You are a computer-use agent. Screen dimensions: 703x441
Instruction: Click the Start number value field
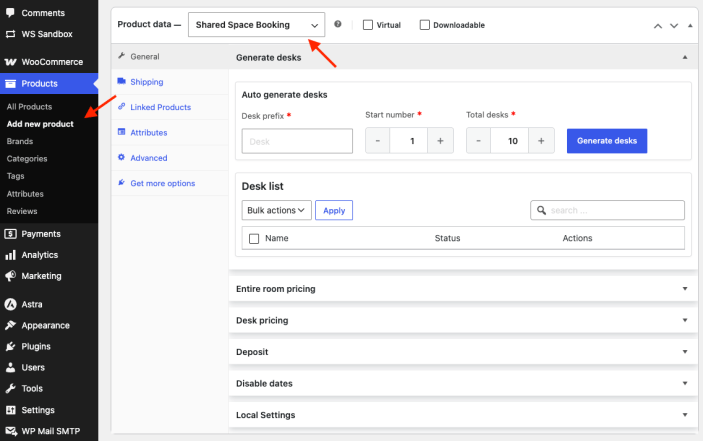pos(408,141)
